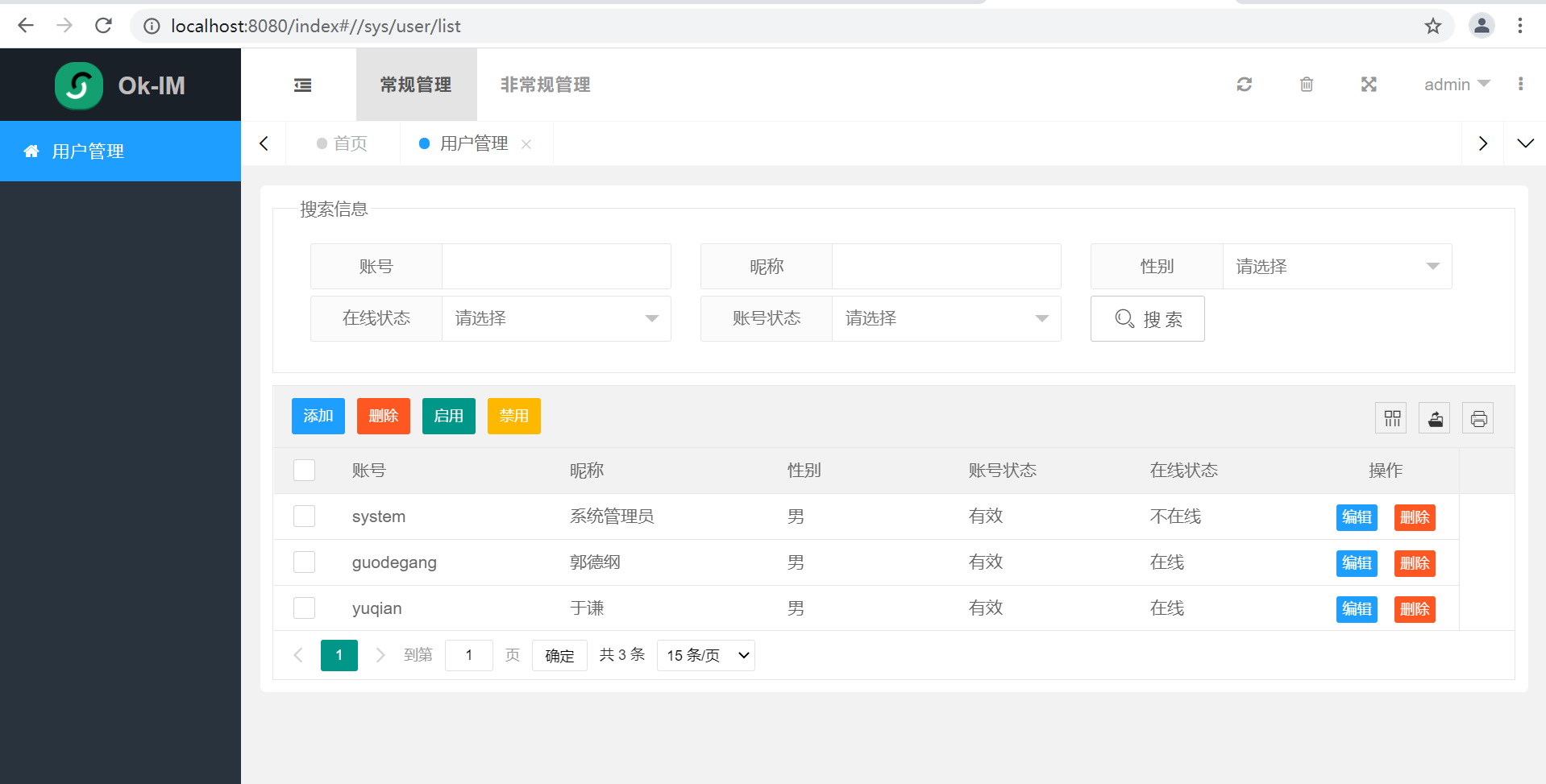Click the browser forward arrow

tap(64, 26)
